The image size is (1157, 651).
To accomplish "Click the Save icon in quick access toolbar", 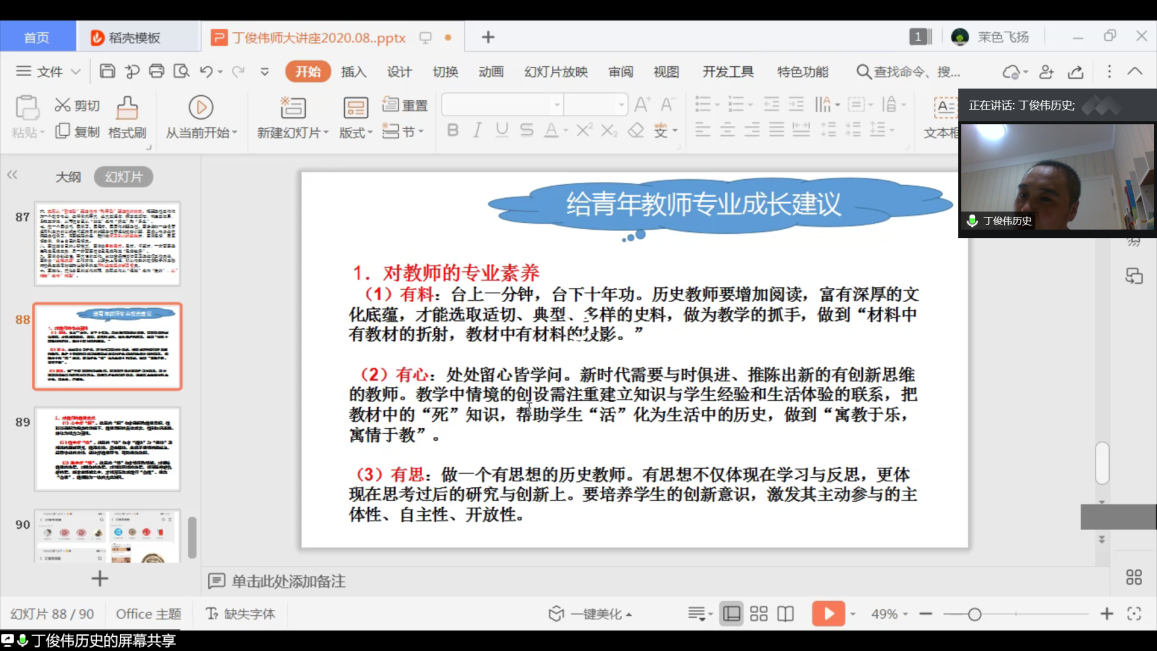I will click(108, 72).
